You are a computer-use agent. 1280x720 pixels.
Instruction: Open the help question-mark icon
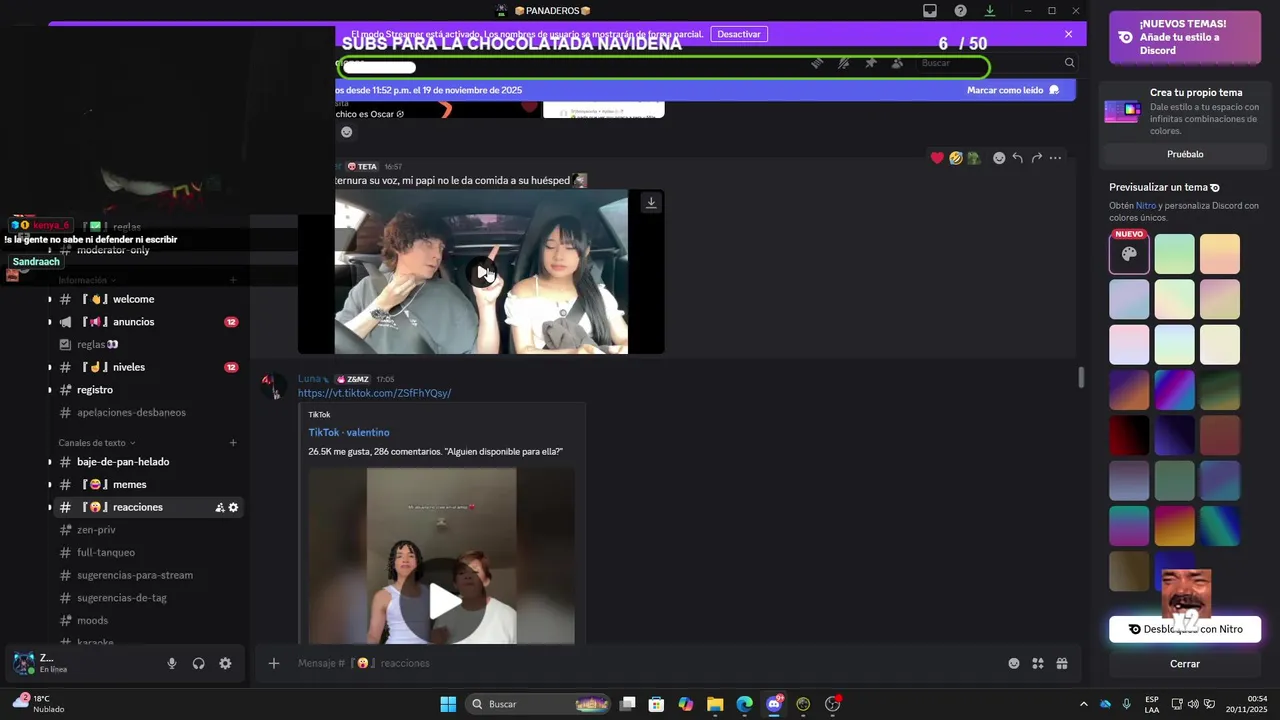960,11
